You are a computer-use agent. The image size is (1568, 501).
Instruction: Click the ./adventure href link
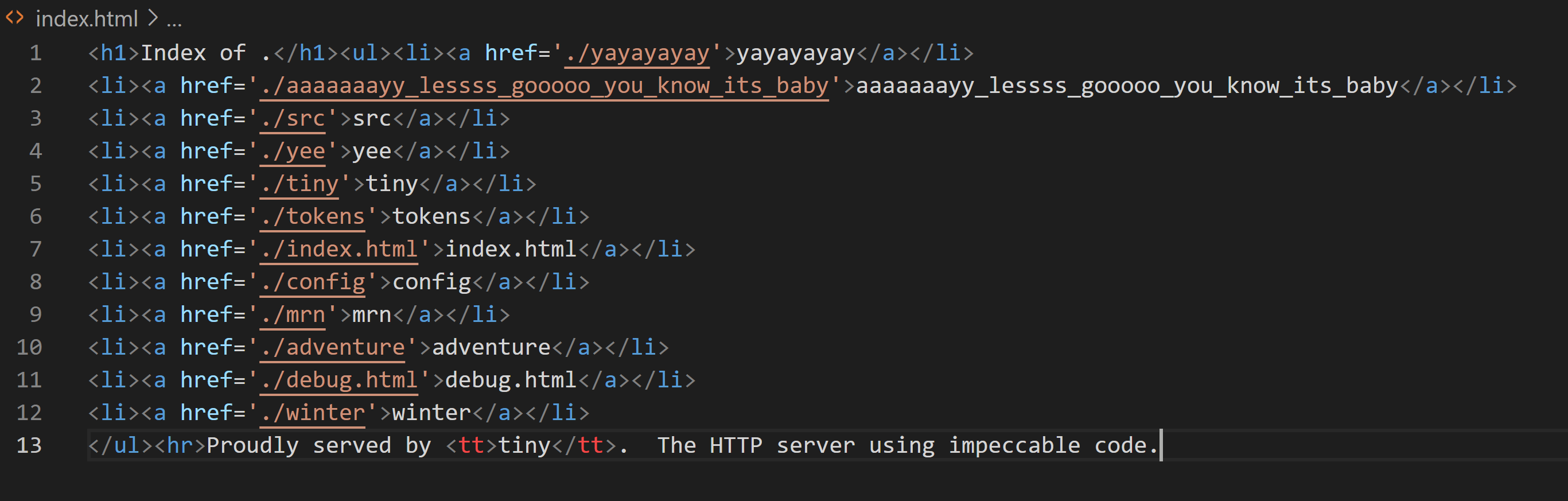pos(333,348)
